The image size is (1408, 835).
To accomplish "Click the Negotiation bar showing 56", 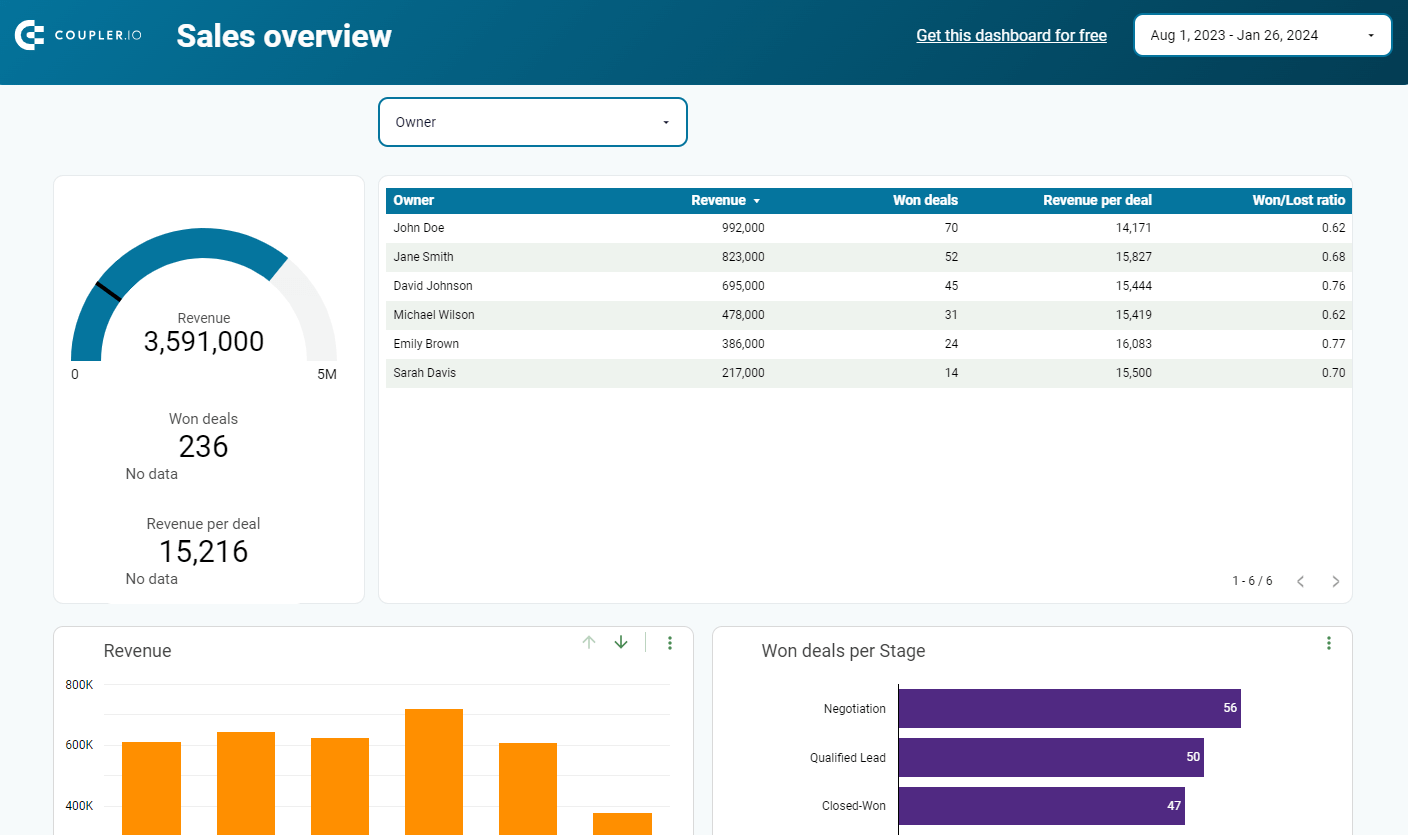I will (1070, 708).
